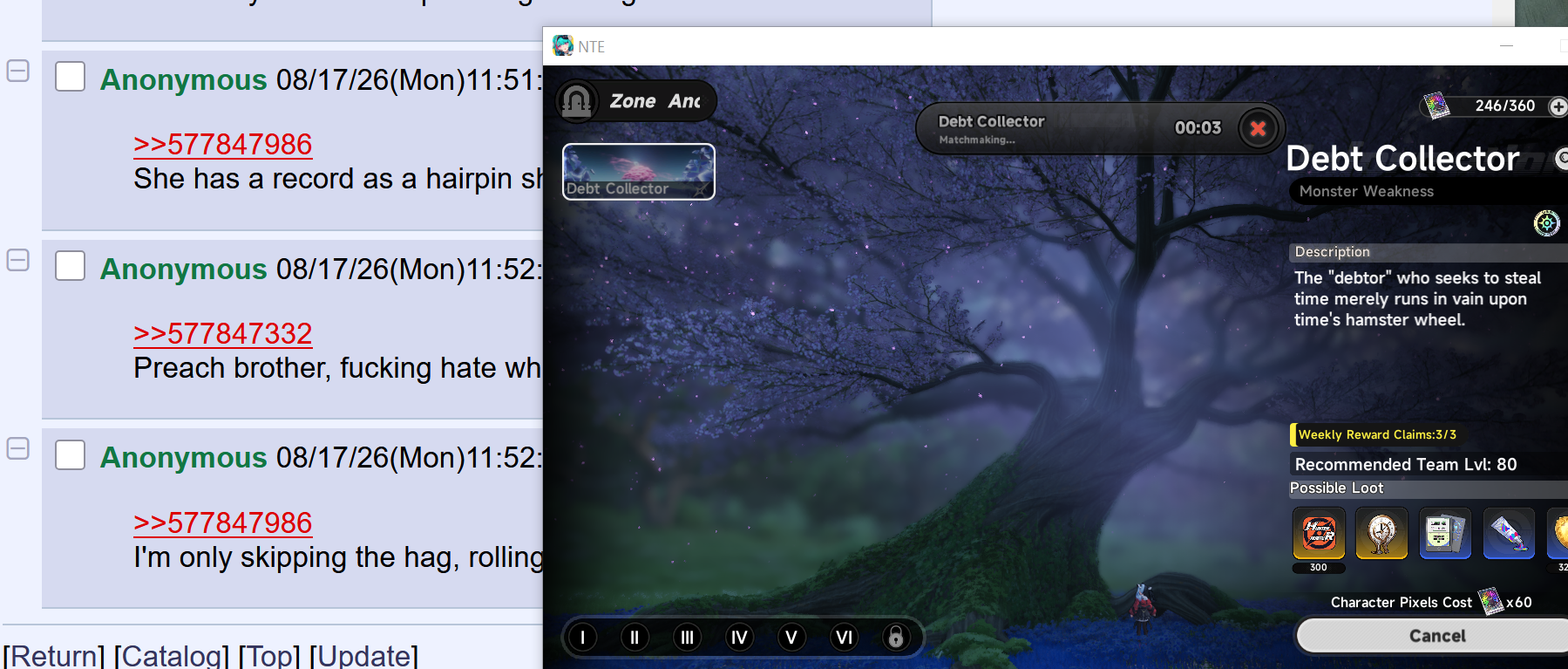The height and width of the screenshot is (669, 1568).
Task: Select the Debt Collector boss thumbnail card
Action: point(639,172)
